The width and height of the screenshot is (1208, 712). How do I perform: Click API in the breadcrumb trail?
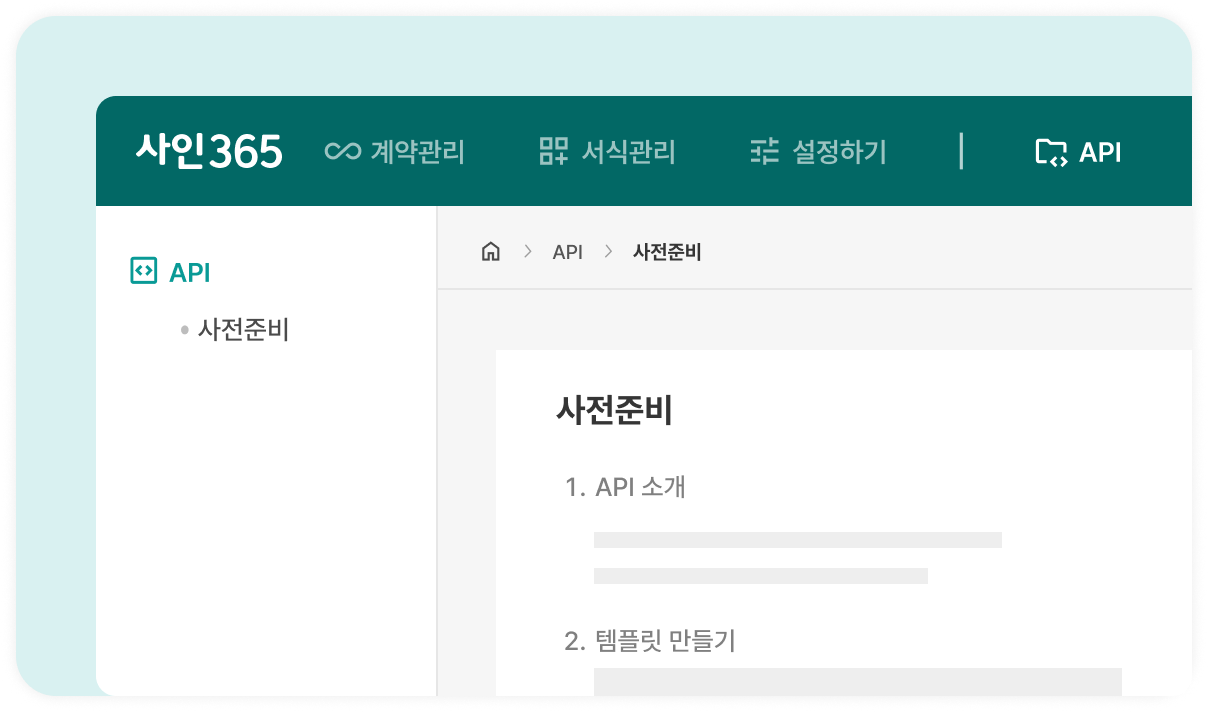567,251
